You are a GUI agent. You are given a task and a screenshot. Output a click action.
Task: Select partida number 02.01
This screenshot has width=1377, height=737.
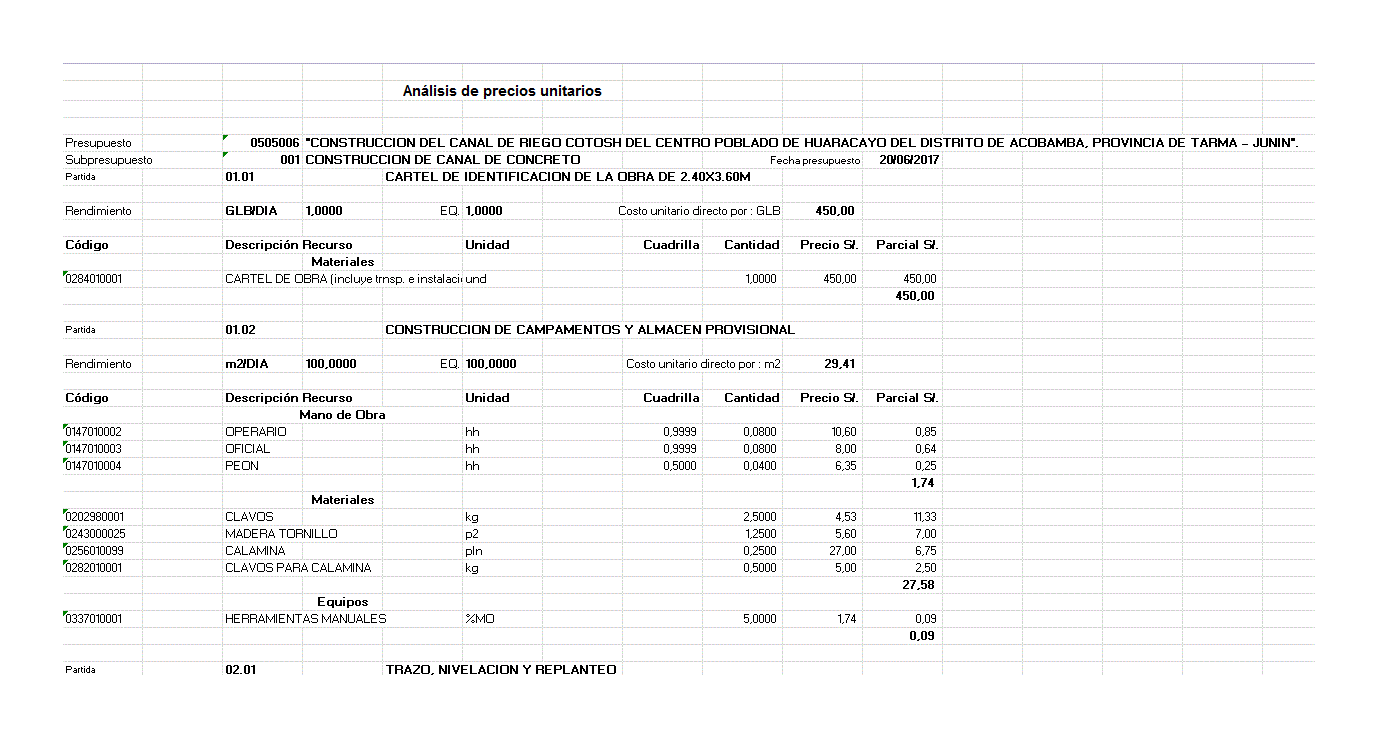point(240,670)
